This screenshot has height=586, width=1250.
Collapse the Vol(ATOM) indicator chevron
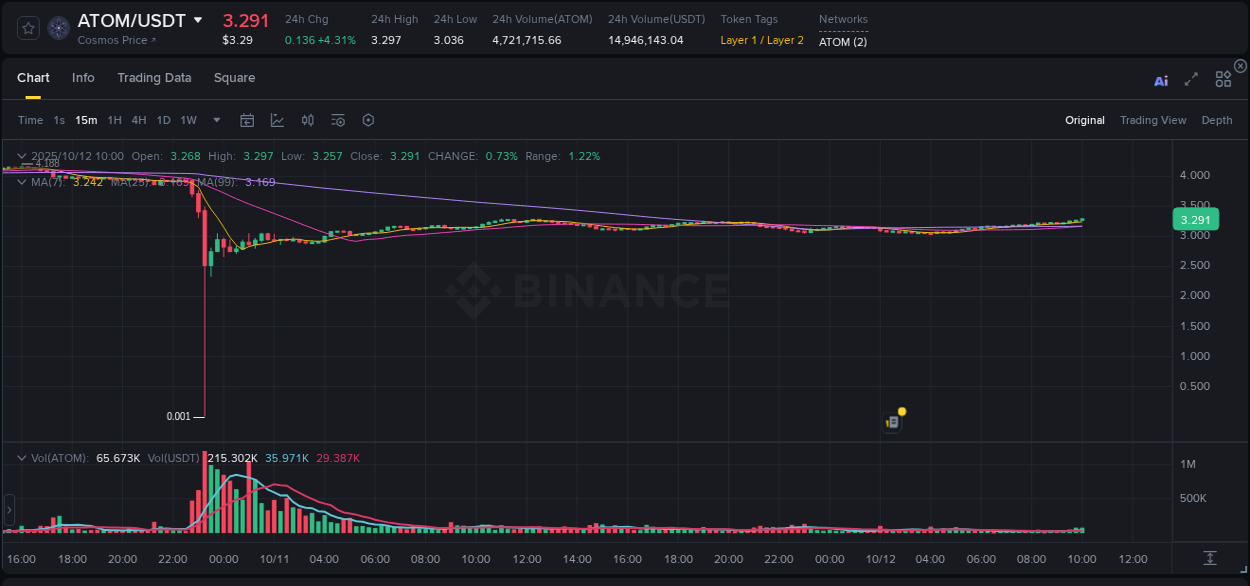(22, 456)
